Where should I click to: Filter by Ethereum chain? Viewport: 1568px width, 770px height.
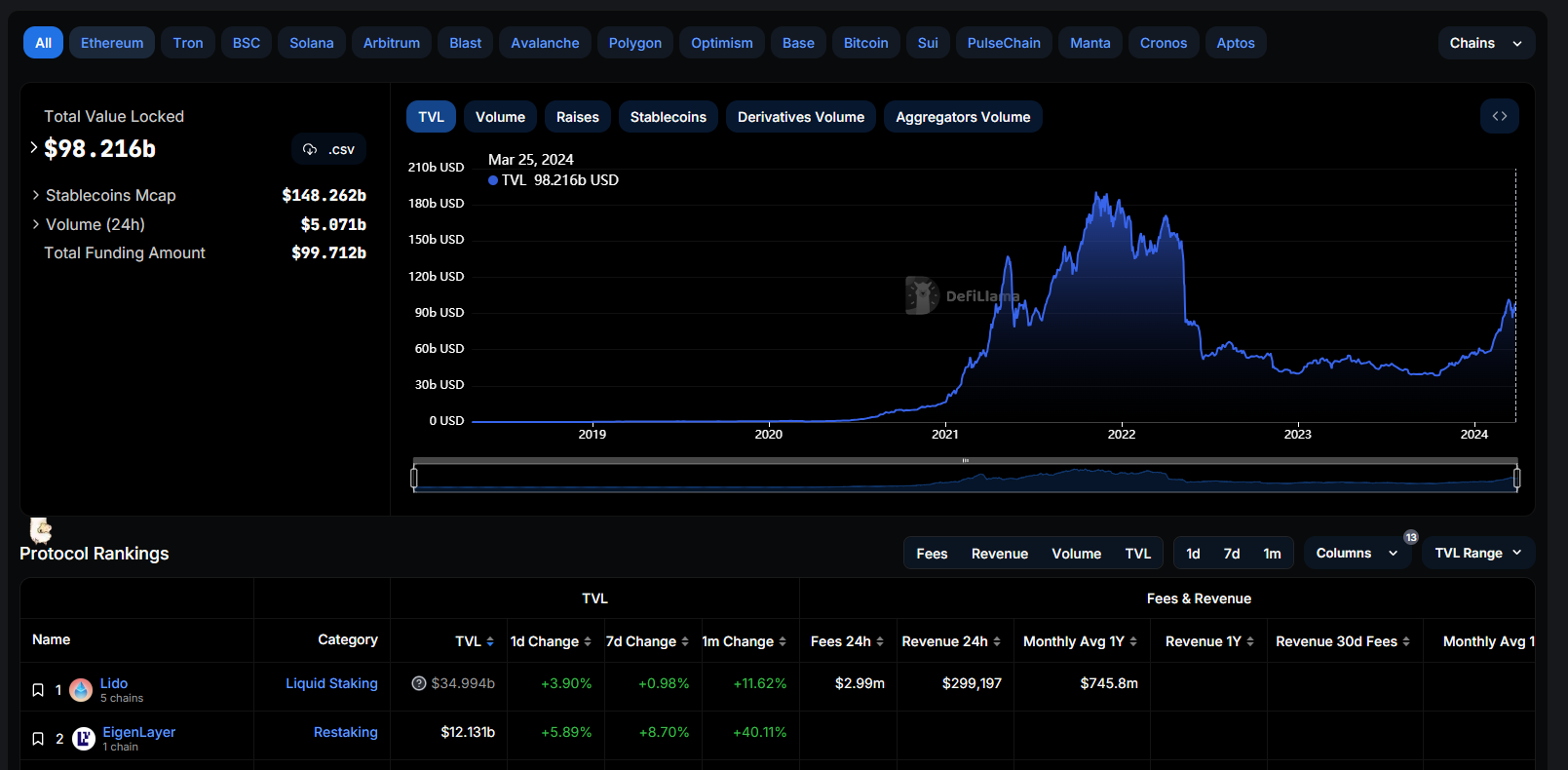(112, 43)
